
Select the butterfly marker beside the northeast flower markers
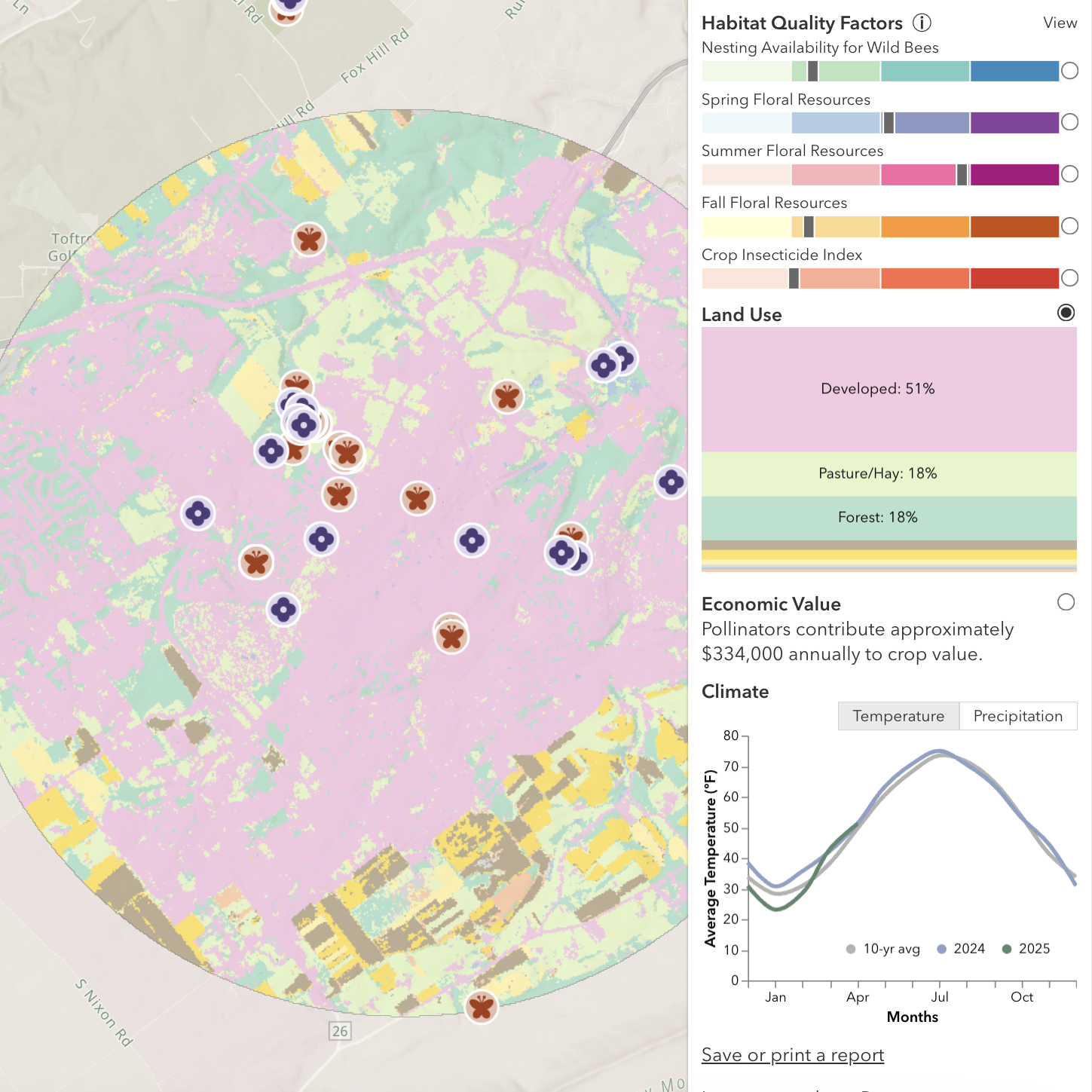click(507, 396)
